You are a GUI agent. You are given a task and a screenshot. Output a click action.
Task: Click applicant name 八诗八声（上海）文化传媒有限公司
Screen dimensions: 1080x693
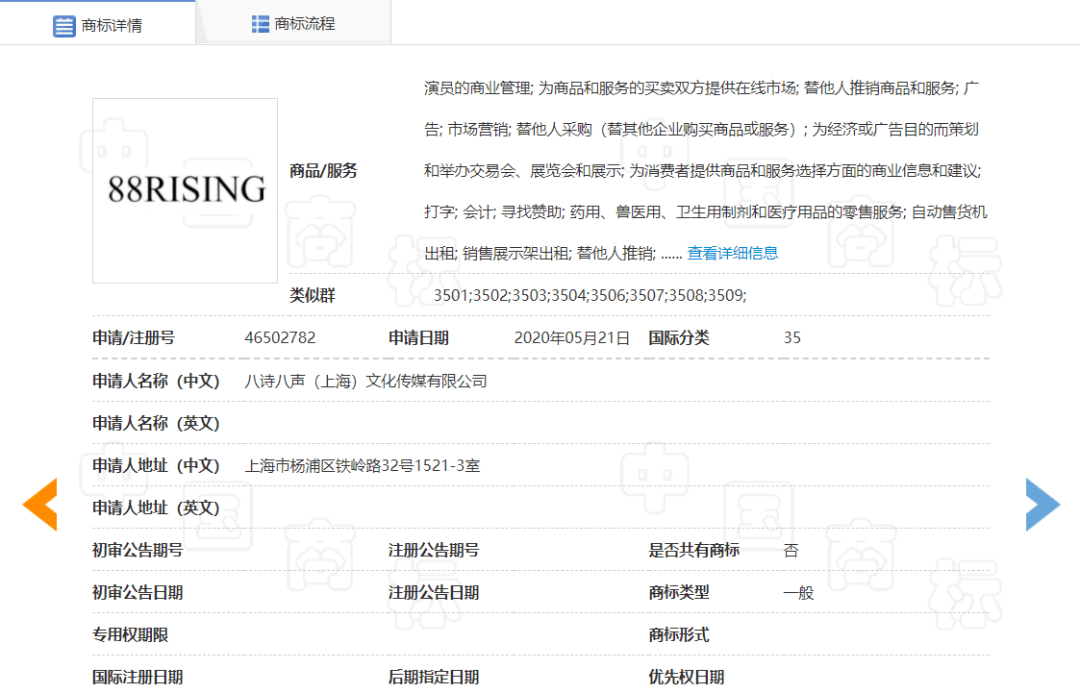tap(365, 381)
